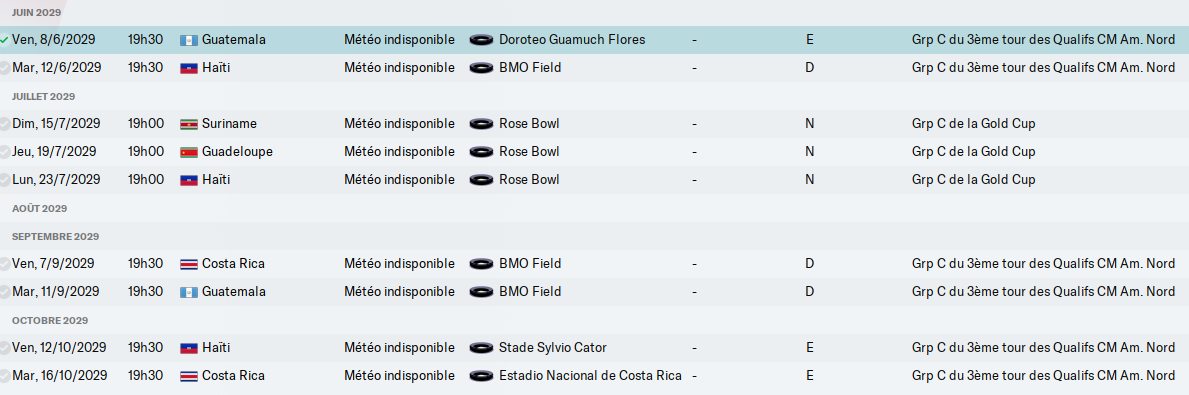Toggle the check circle for Mar, 12/6/2029
1189x395 pixels.
click(5, 68)
